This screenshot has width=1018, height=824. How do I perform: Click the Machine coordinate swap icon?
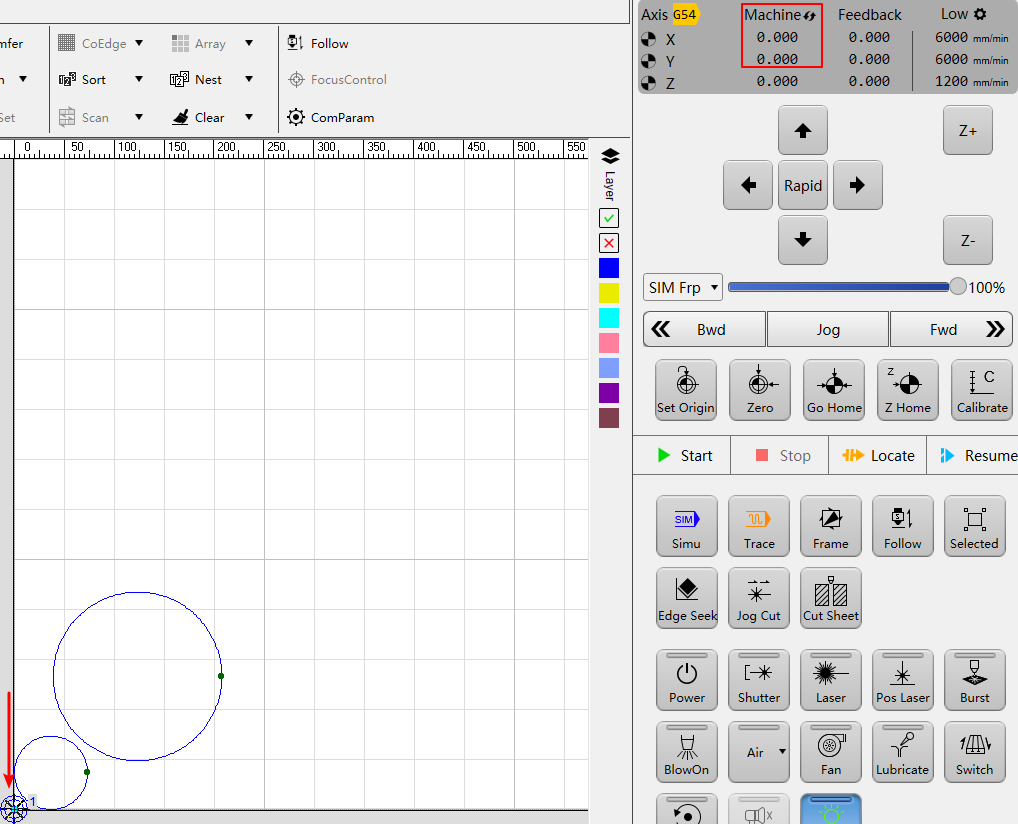pos(810,15)
